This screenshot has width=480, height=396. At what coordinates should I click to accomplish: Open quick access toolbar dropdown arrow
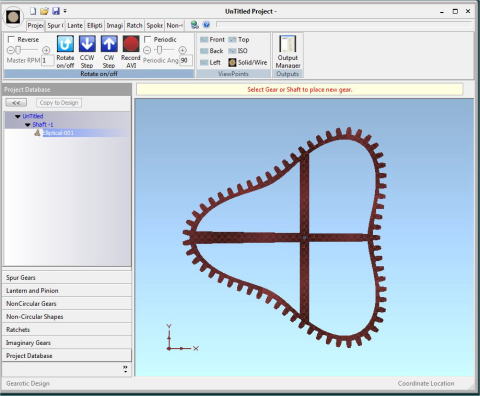pyautogui.click(x=65, y=11)
